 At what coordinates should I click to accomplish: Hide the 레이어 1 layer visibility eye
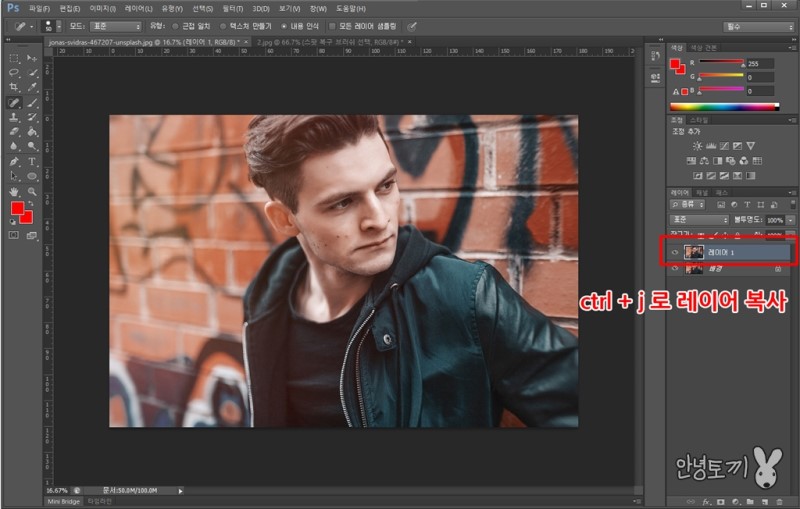[675, 252]
